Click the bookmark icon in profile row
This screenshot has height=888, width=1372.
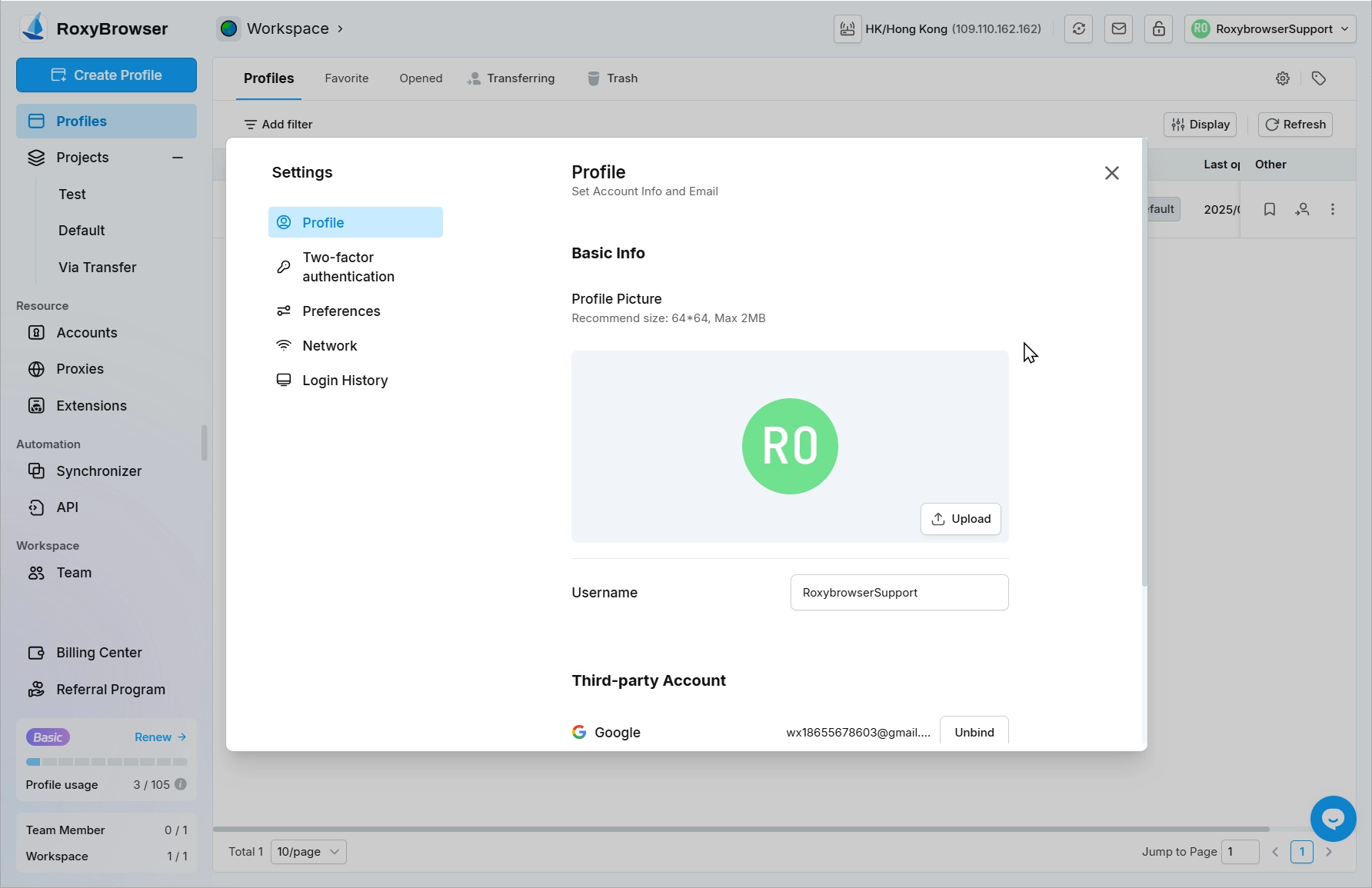pos(1269,209)
